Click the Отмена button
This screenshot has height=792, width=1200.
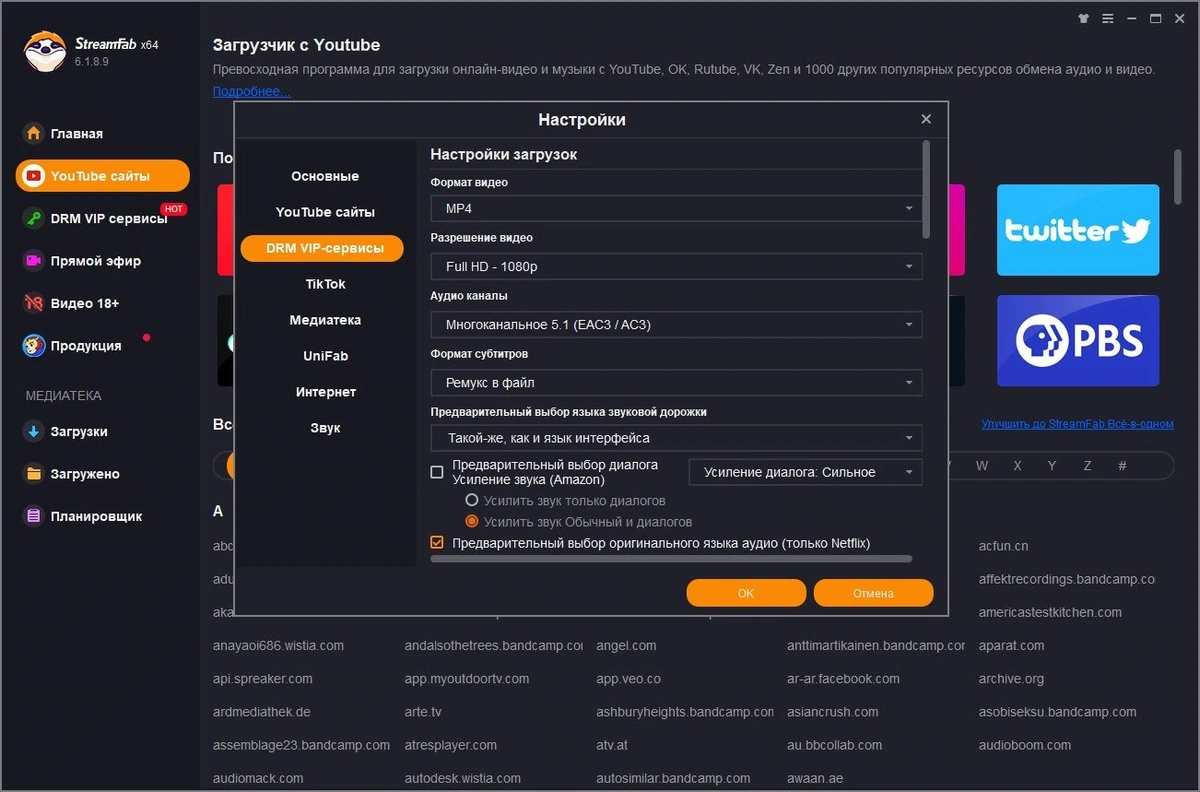coord(873,593)
